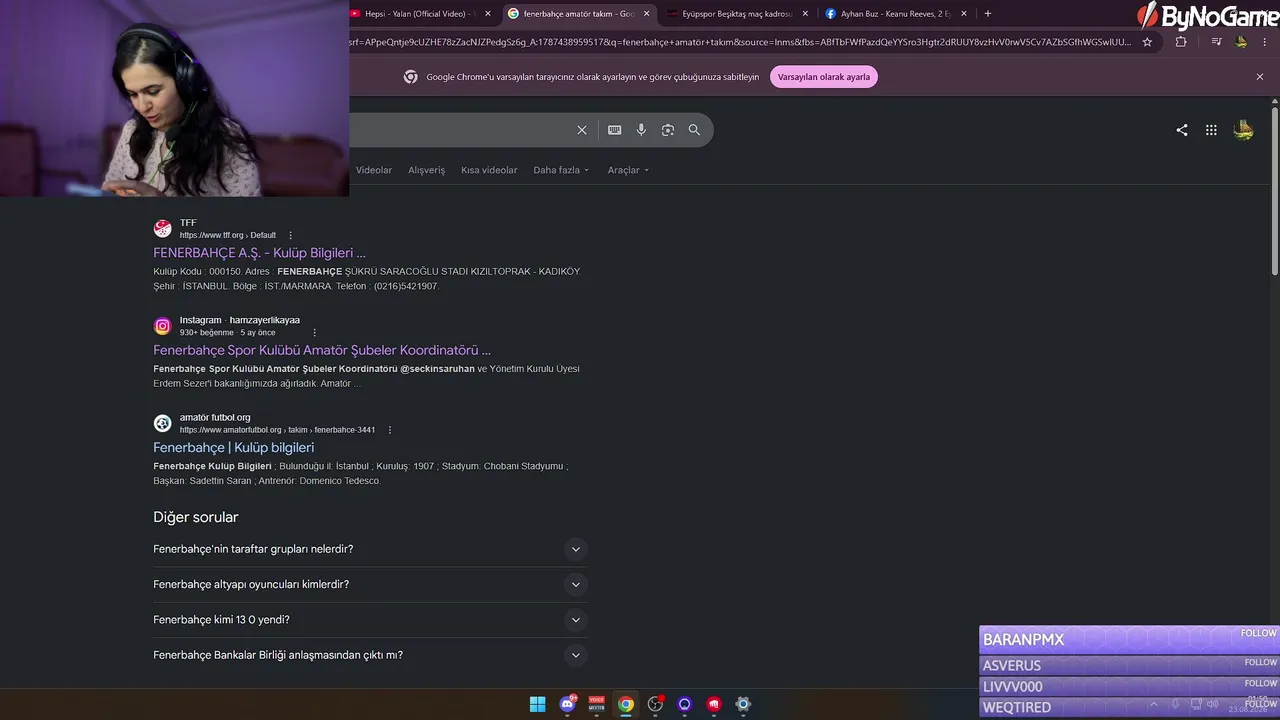Clear the Google search box text

[582, 130]
